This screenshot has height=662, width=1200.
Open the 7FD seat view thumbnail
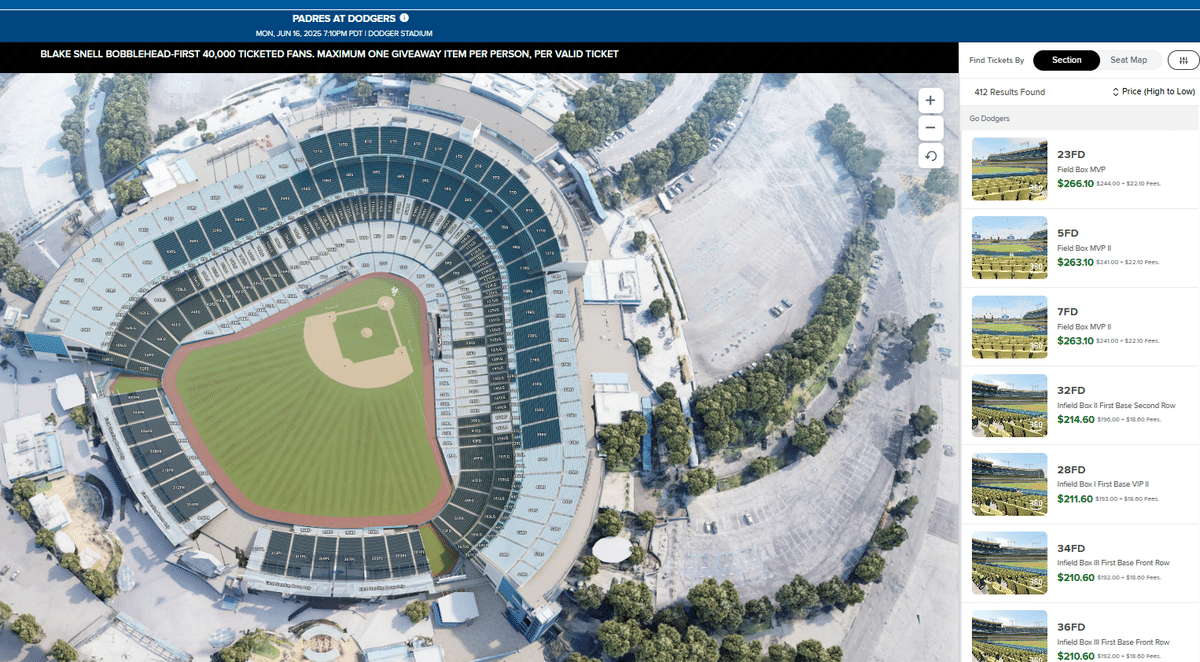pos(1010,326)
